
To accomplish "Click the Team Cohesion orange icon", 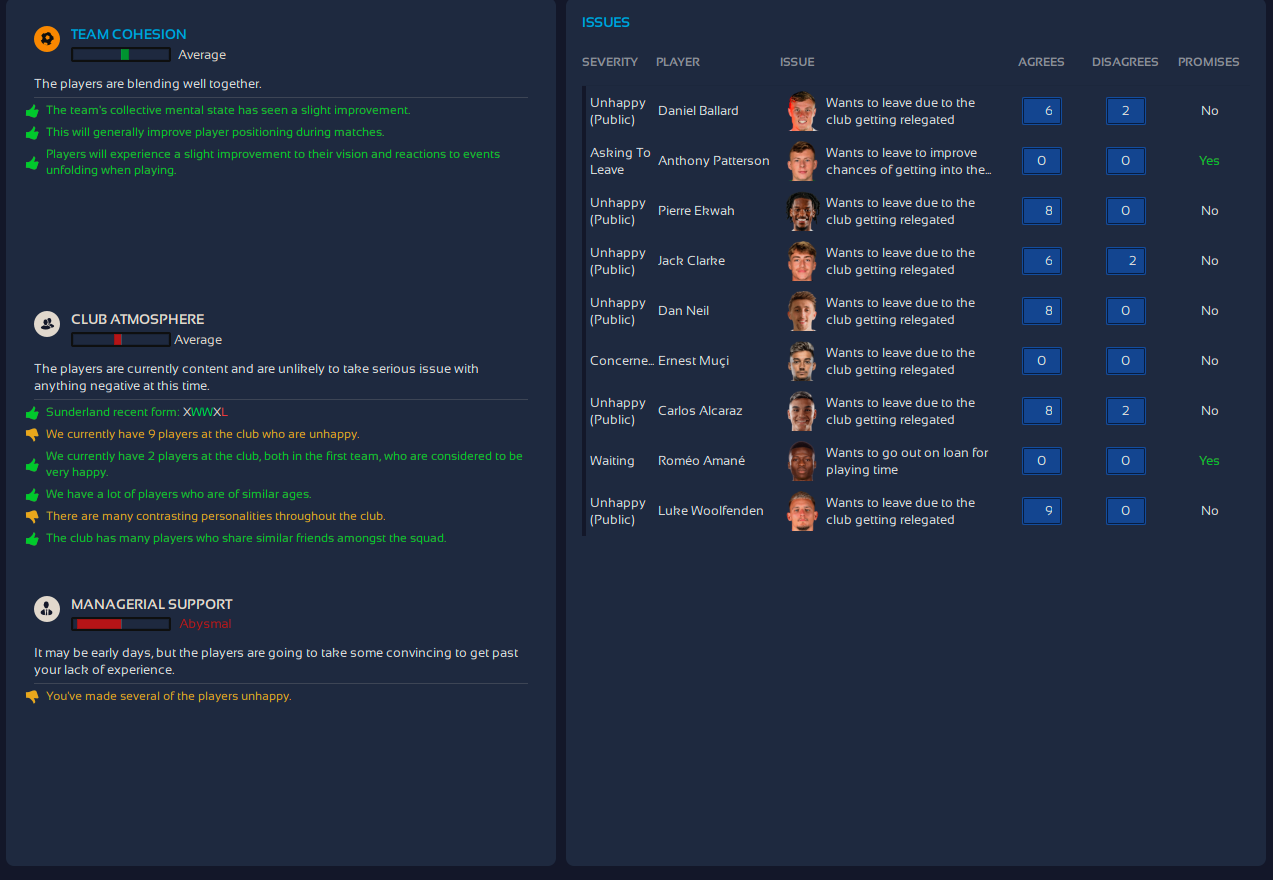I will click(x=47, y=39).
